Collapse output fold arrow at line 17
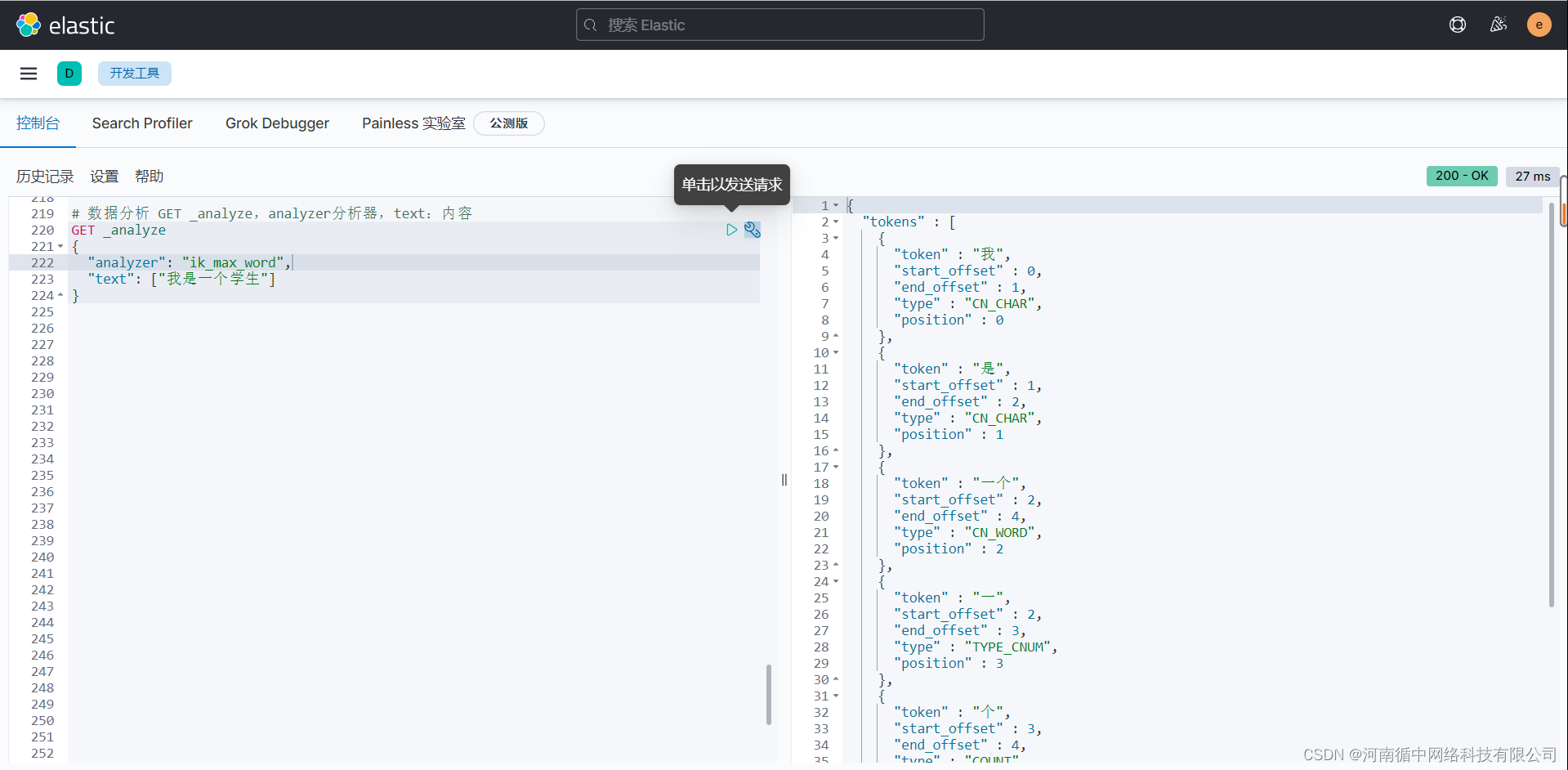This screenshot has height=770, width=1568. pos(836,467)
